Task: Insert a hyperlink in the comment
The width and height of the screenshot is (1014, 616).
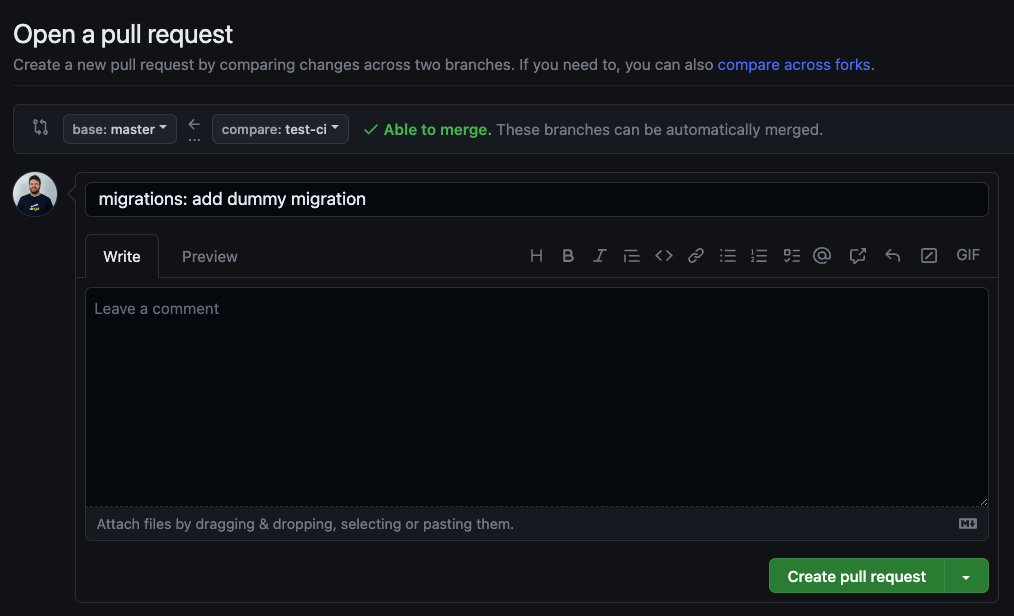Action: pyautogui.click(x=695, y=255)
